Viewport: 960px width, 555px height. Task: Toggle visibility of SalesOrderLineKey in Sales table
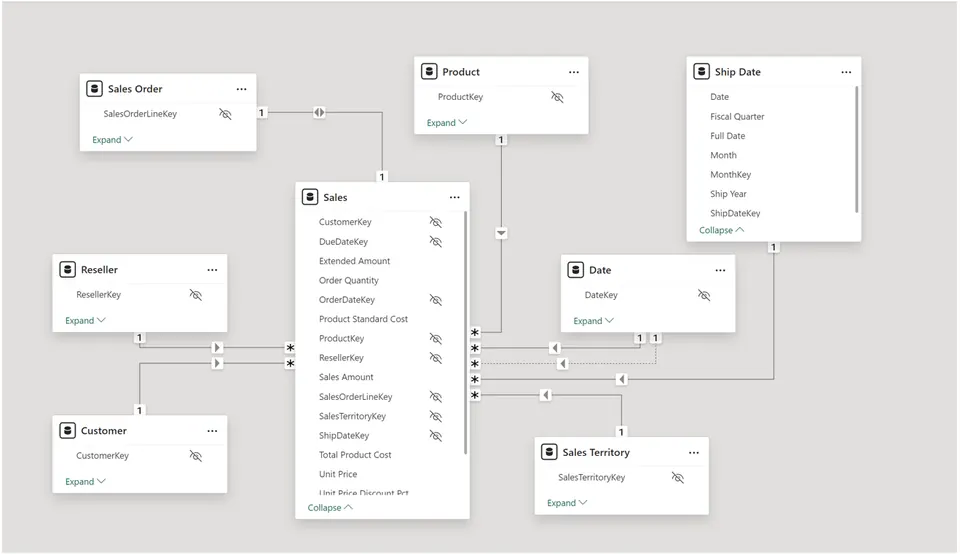click(x=435, y=397)
